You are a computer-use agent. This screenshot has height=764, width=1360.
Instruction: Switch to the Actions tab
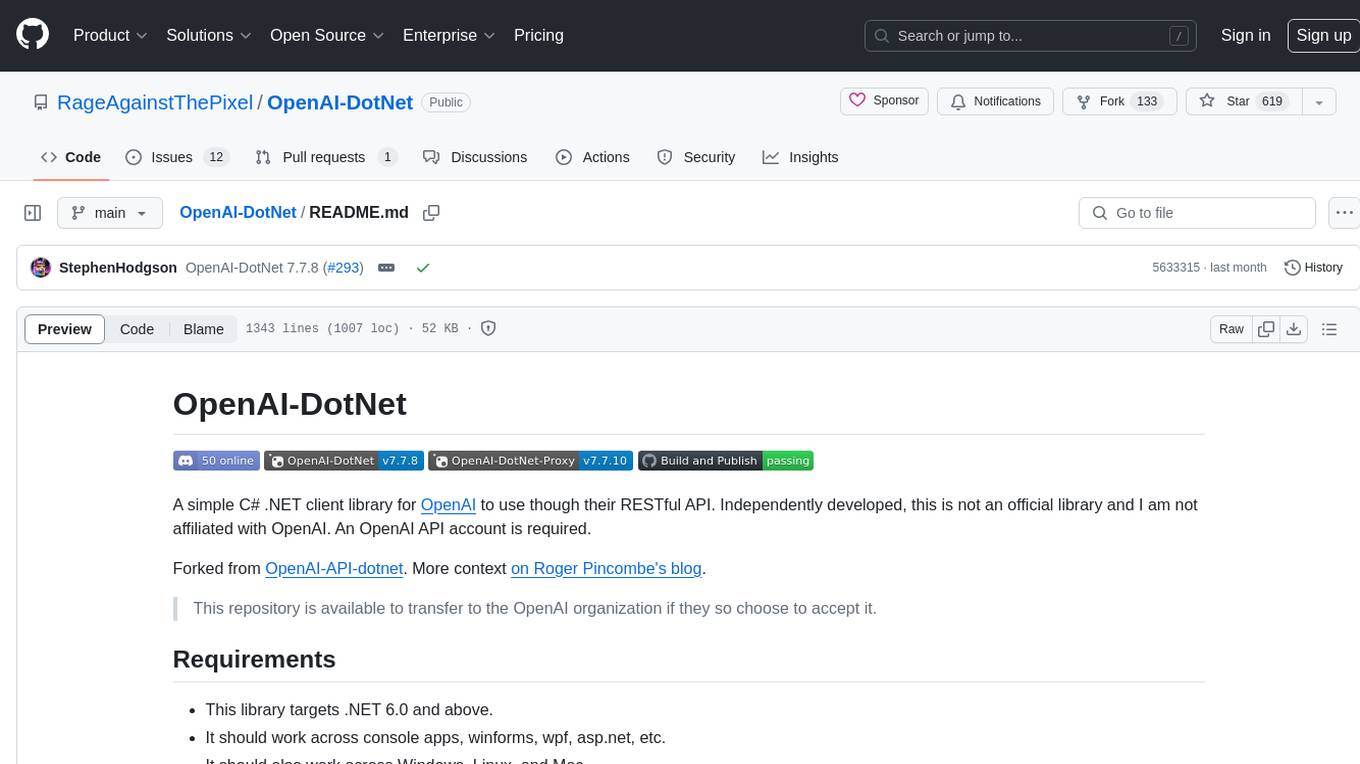pyautogui.click(x=592, y=157)
